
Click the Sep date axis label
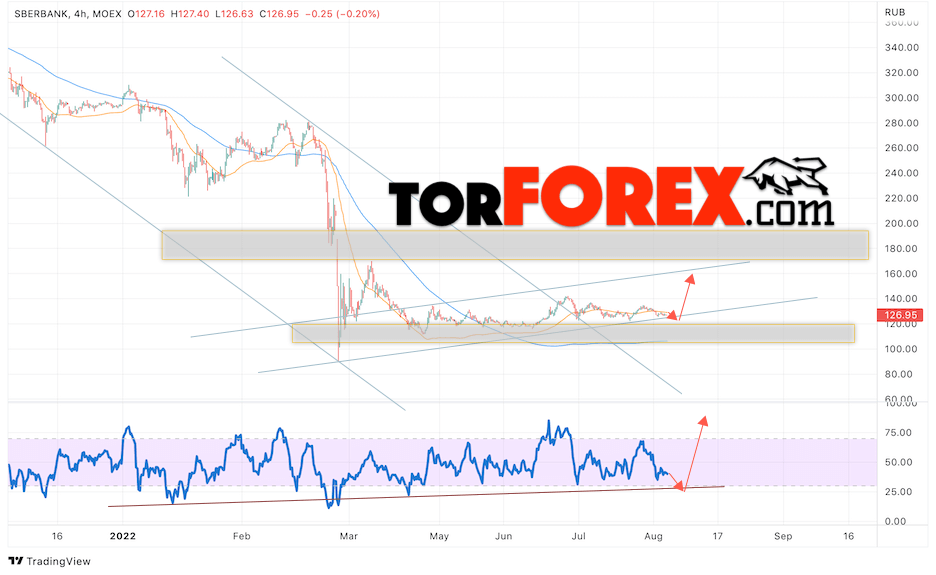[x=783, y=536]
